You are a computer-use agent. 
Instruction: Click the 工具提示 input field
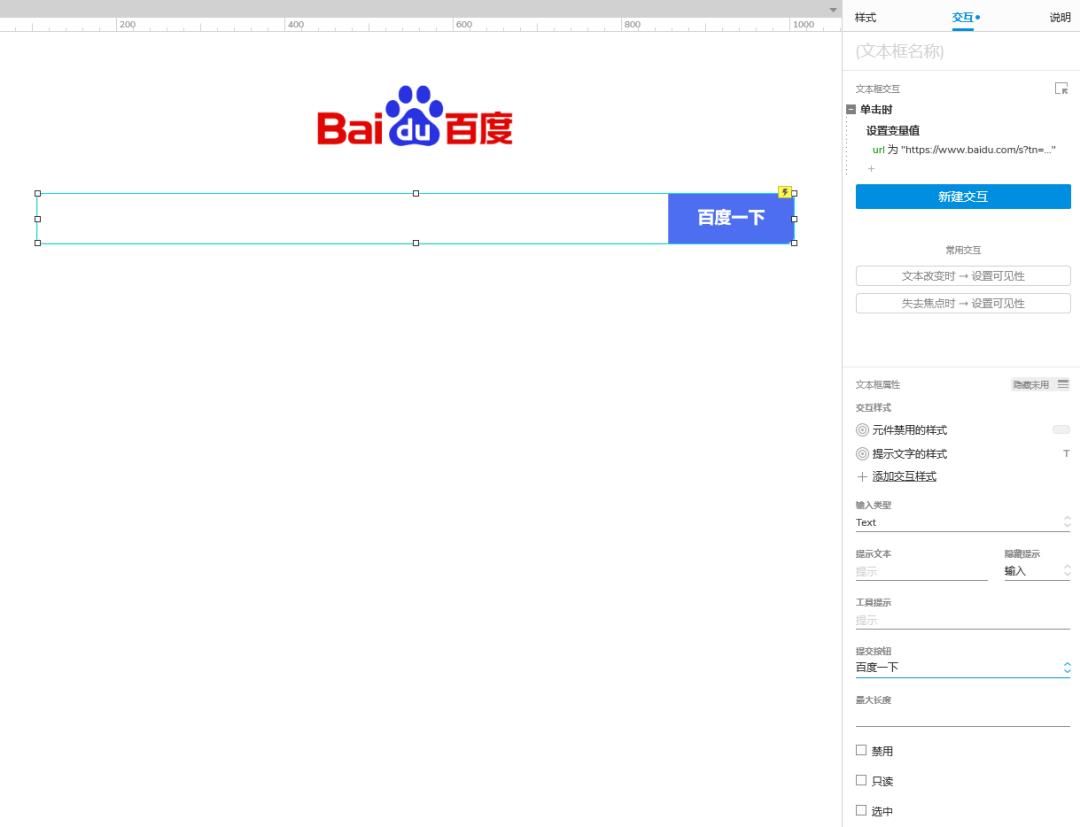(963, 620)
